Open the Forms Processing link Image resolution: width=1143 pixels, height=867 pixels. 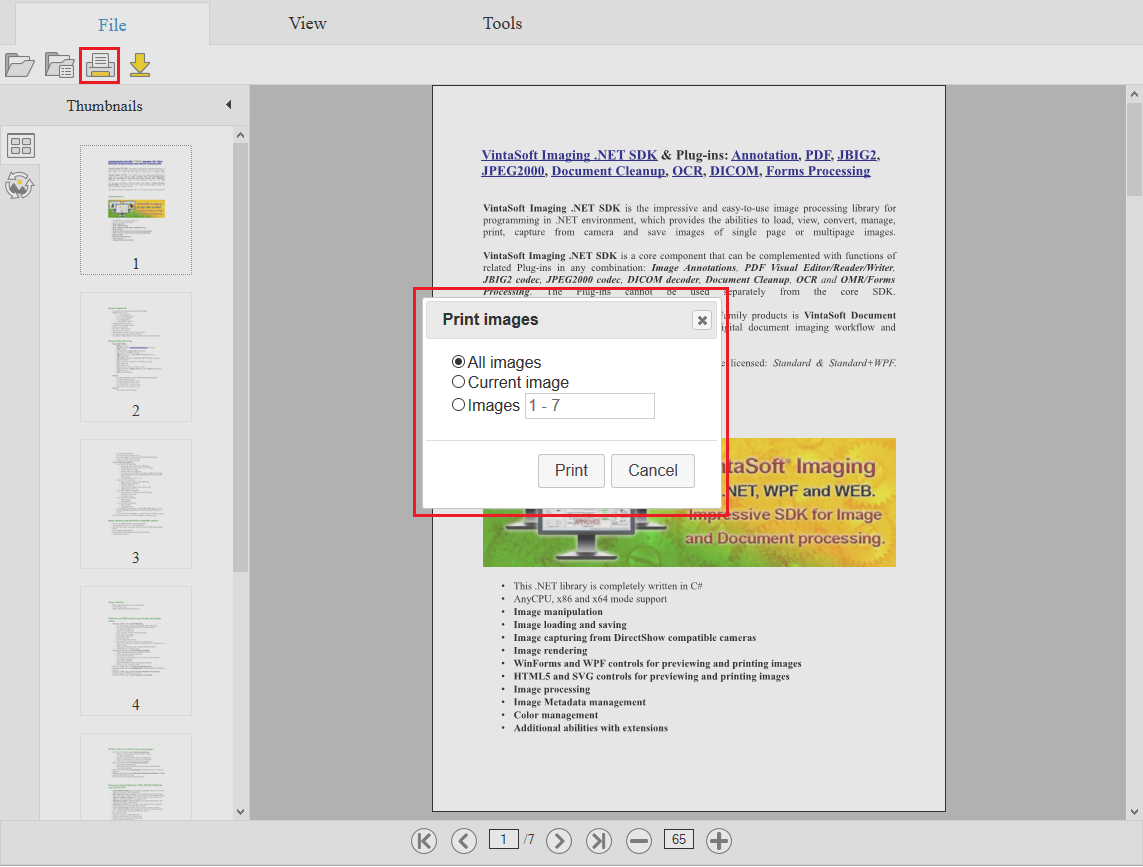pos(818,171)
